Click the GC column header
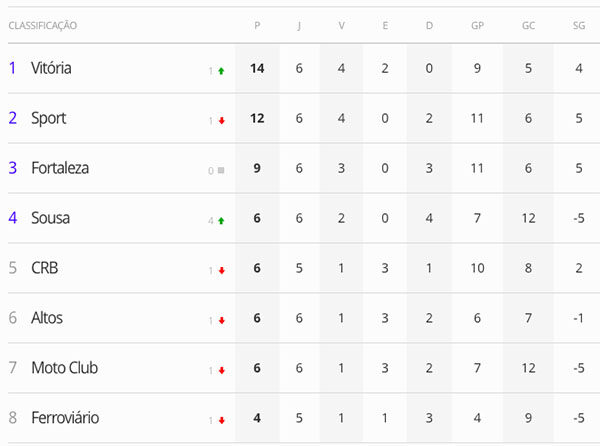 [528, 26]
